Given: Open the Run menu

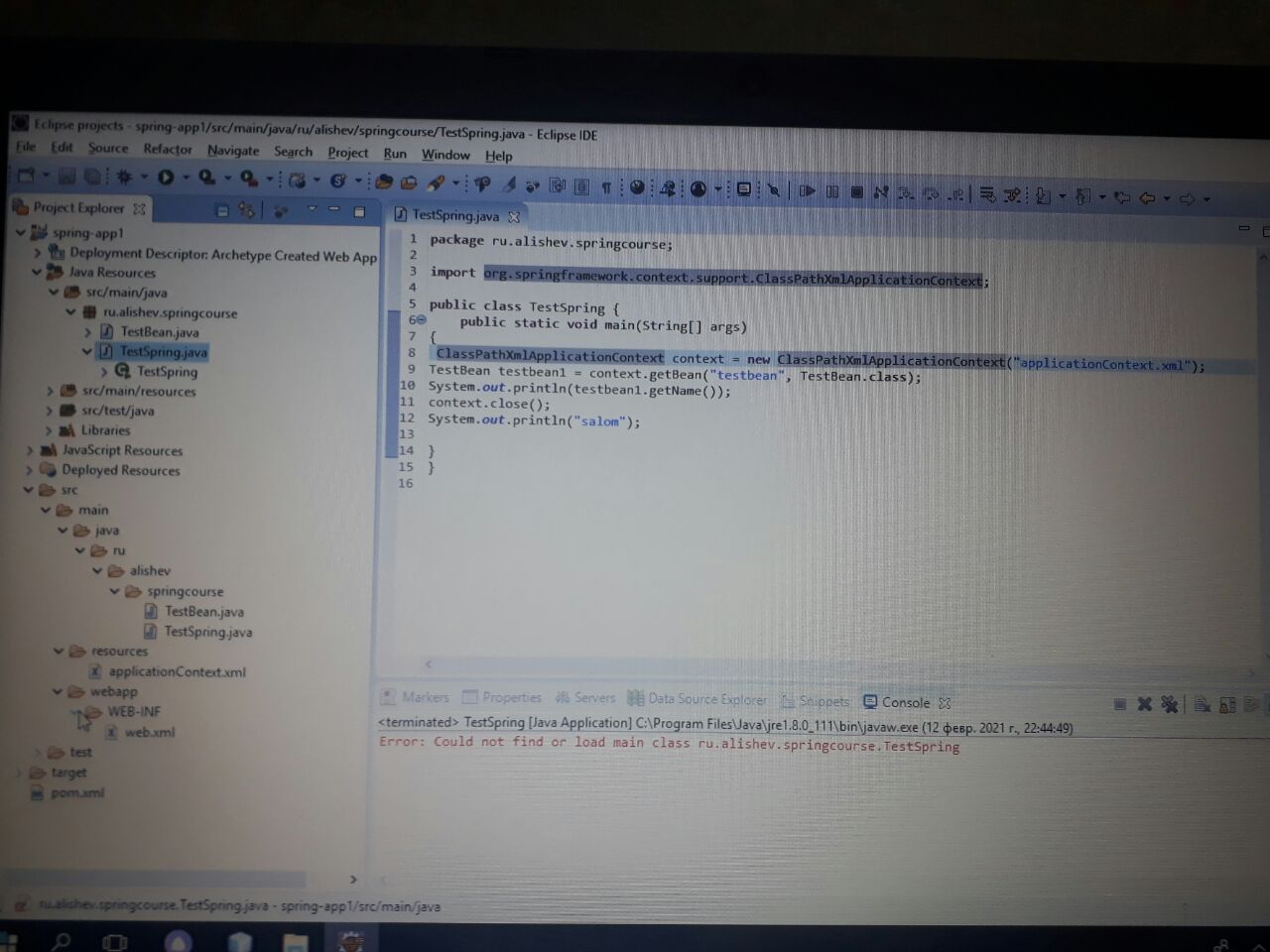Looking at the screenshot, I should [x=395, y=154].
